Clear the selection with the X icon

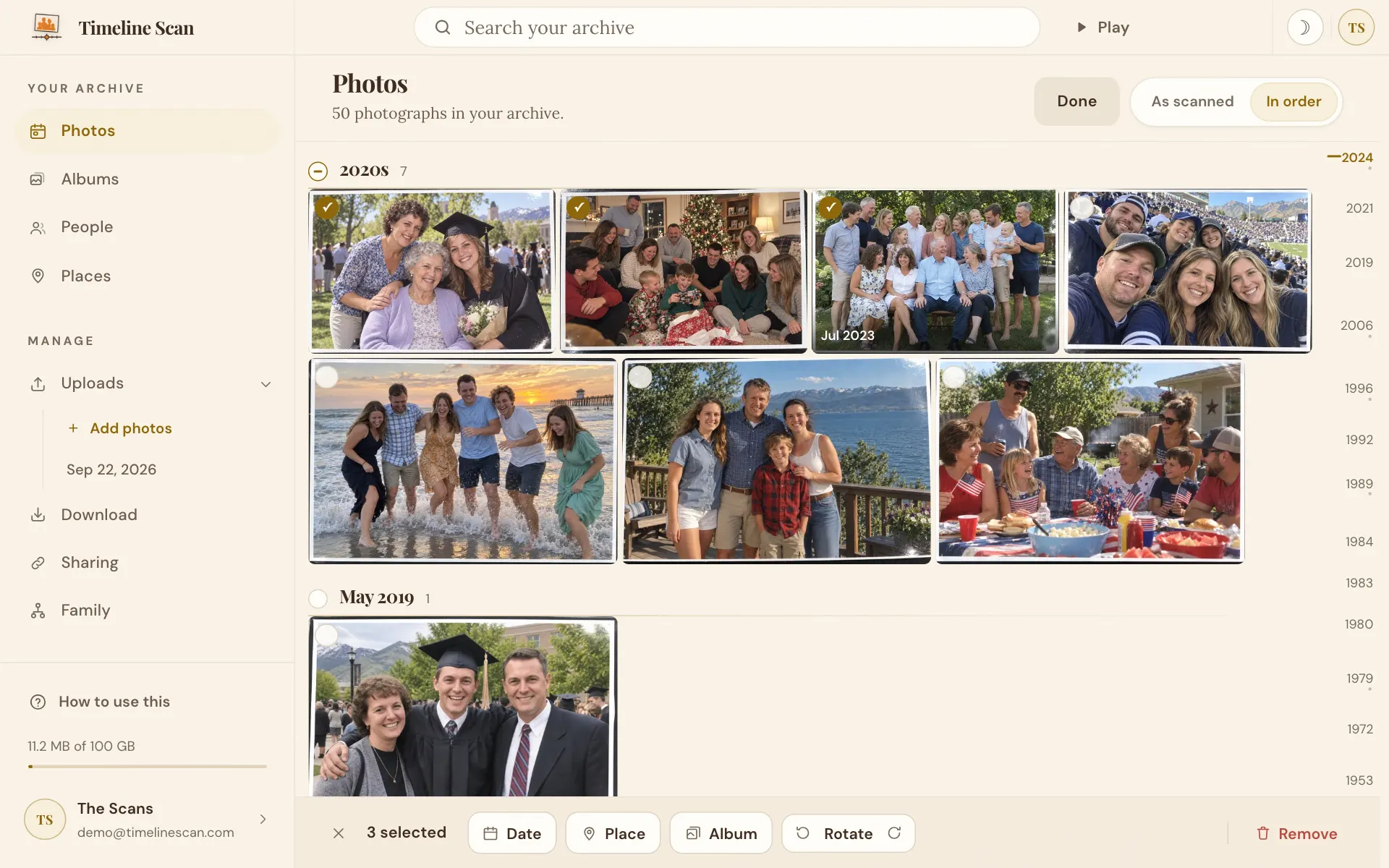coord(339,833)
